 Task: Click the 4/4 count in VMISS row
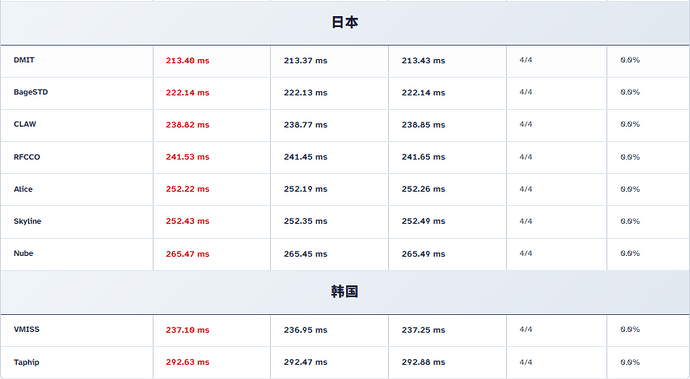point(526,329)
